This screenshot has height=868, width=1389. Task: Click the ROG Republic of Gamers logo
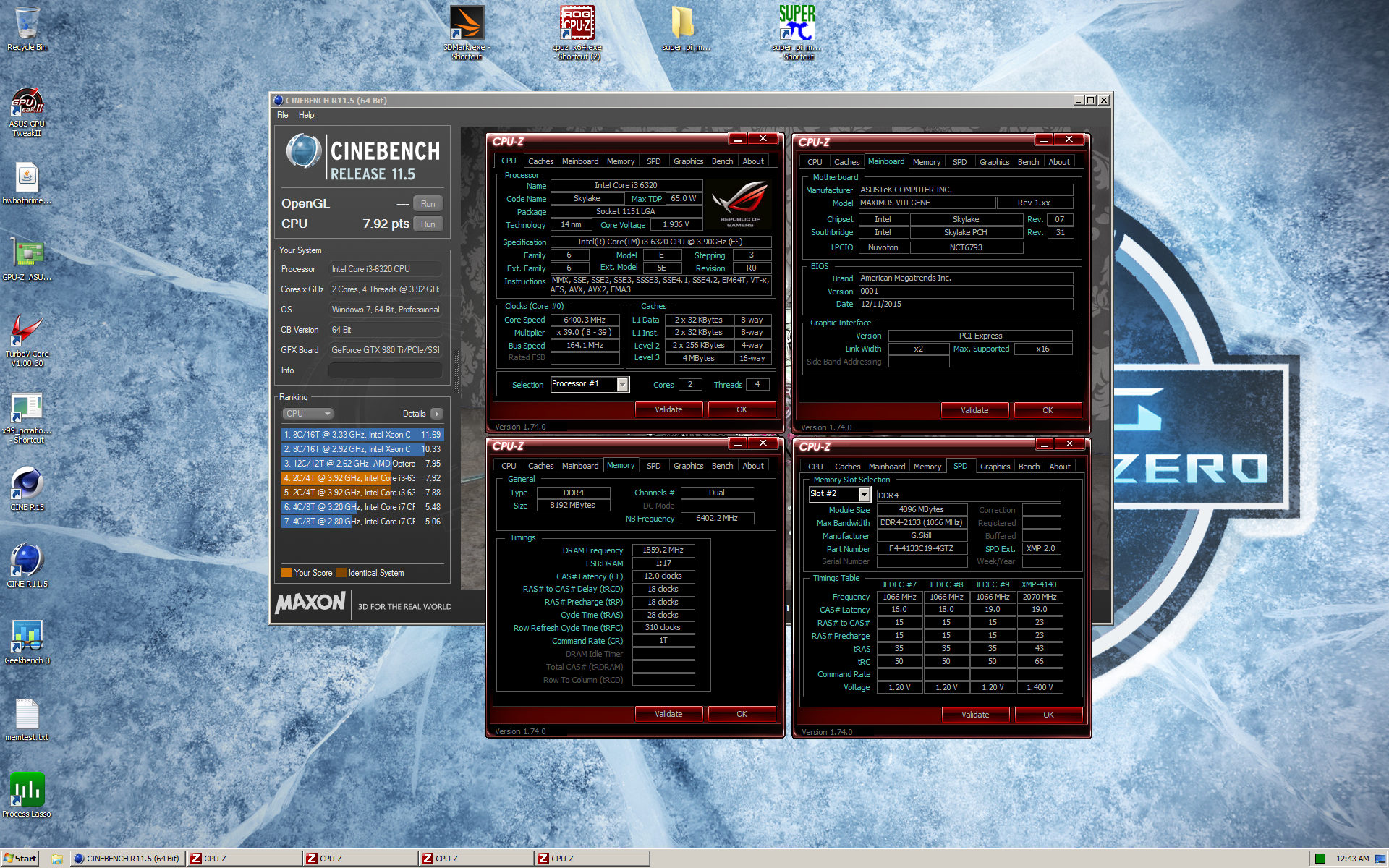pyautogui.click(x=739, y=203)
